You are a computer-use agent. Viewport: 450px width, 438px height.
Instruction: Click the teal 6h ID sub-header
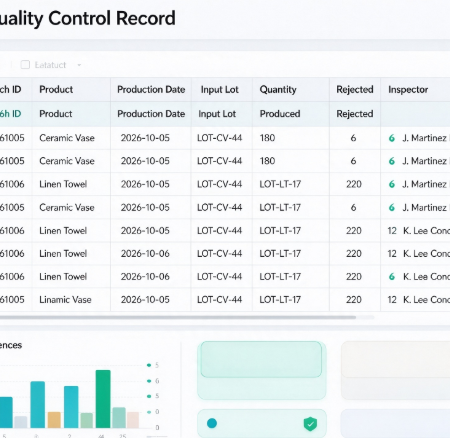(x=10, y=114)
